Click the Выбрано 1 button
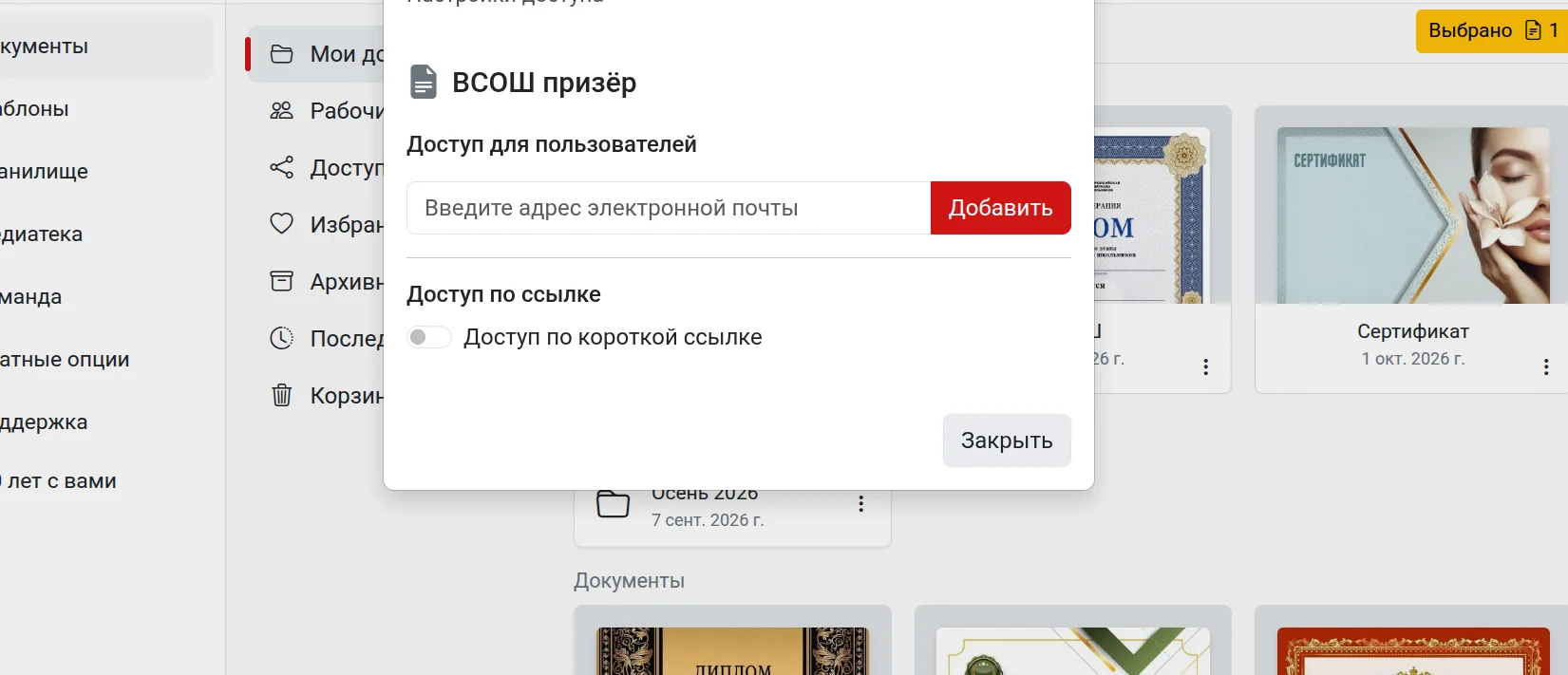Viewport: 1568px width, 675px height. [1492, 30]
